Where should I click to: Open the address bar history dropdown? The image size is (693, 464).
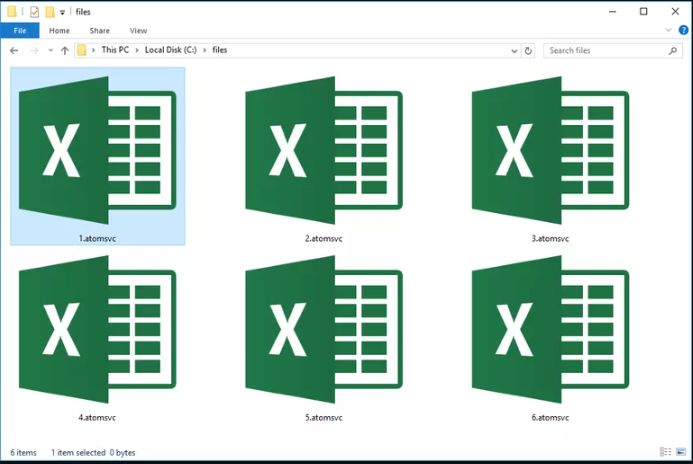(x=514, y=51)
